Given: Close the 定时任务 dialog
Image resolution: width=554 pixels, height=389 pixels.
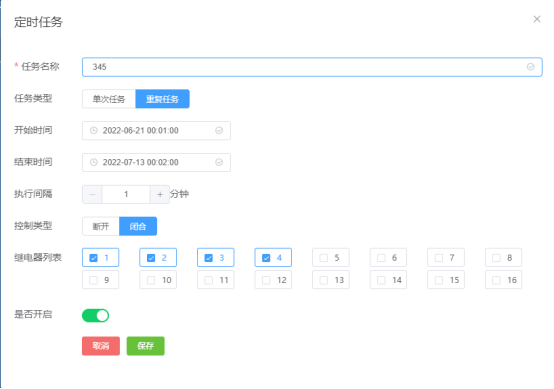Looking at the screenshot, I should tap(537, 19).
